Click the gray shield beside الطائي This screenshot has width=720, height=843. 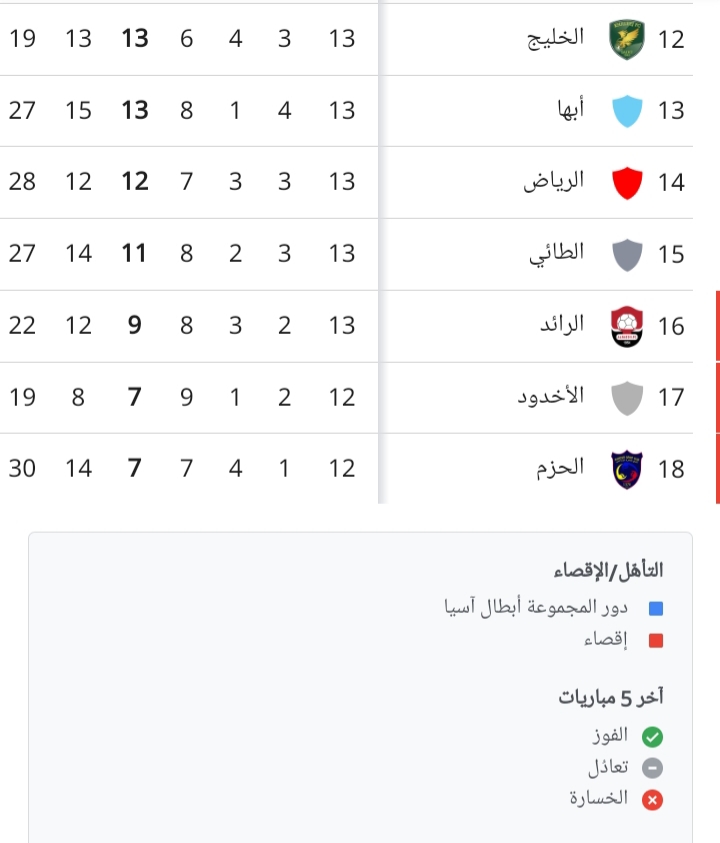(627, 254)
